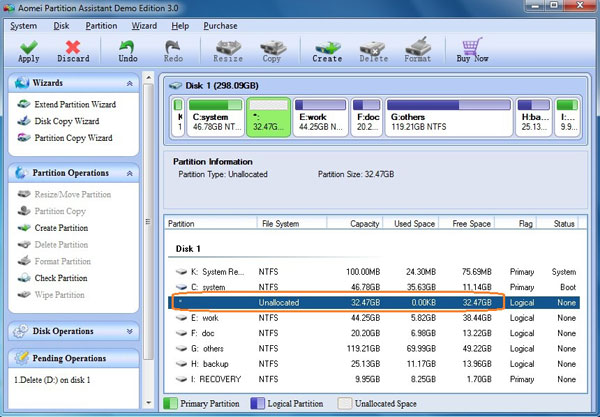
Task: Select Check Partition operation
Action: point(59,278)
